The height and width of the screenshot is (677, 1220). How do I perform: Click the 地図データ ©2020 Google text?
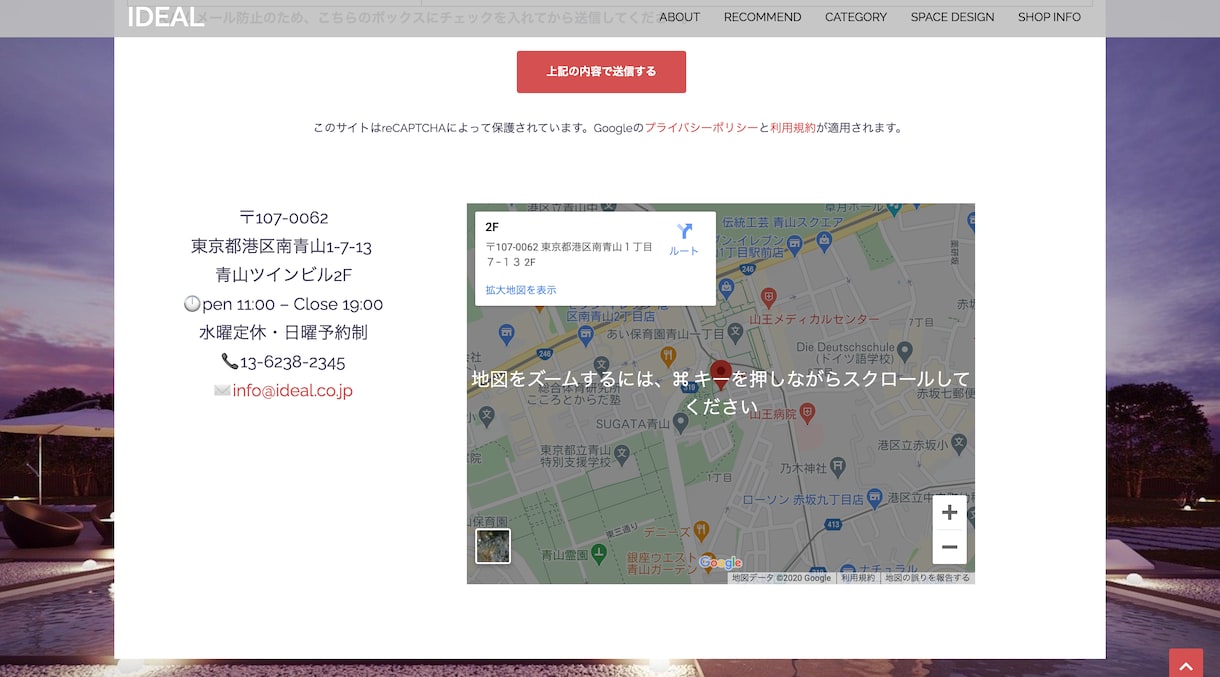[x=781, y=578]
